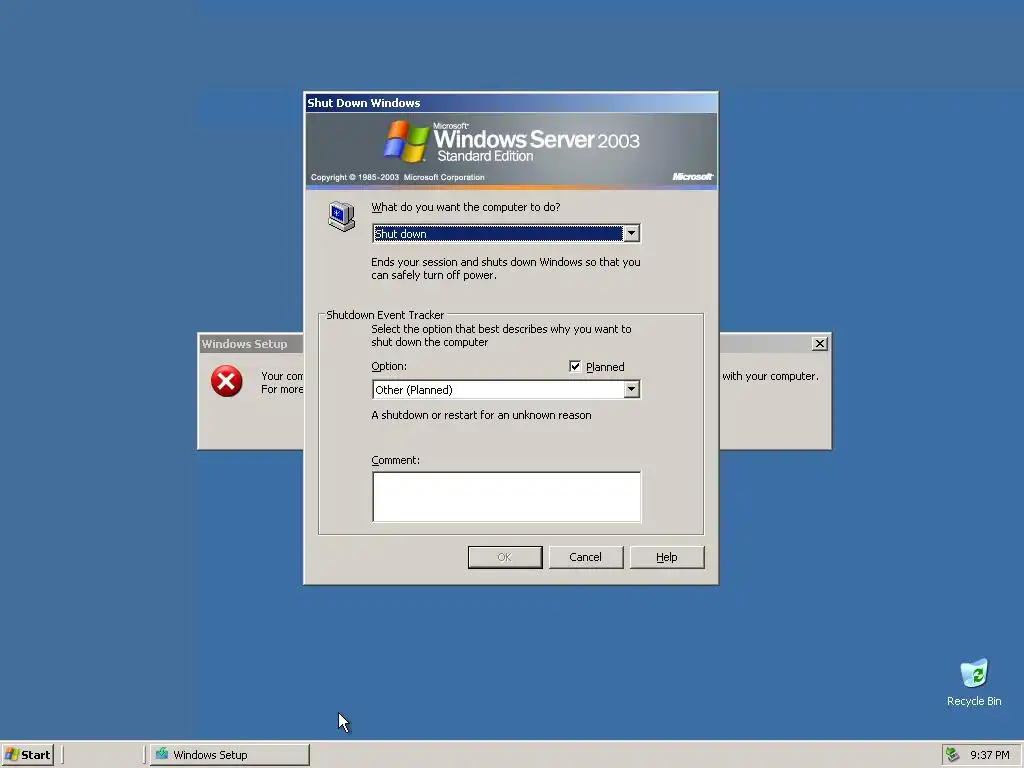The height and width of the screenshot is (768, 1024).
Task: Click inside the Comment text box
Action: pyautogui.click(x=506, y=497)
